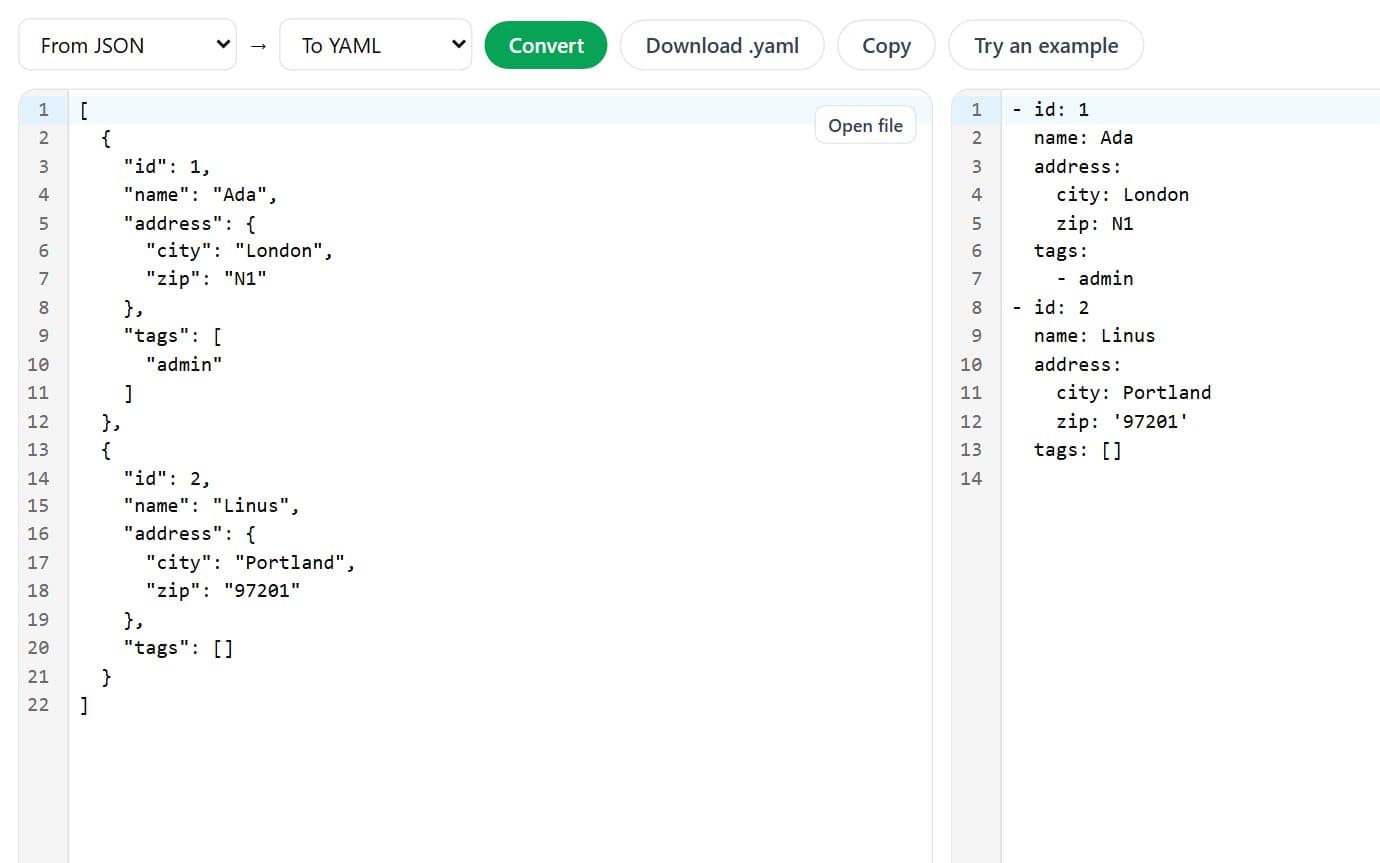
Task: Click the "- id: 2" line in YAML output
Action: click(x=1050, y=307)
